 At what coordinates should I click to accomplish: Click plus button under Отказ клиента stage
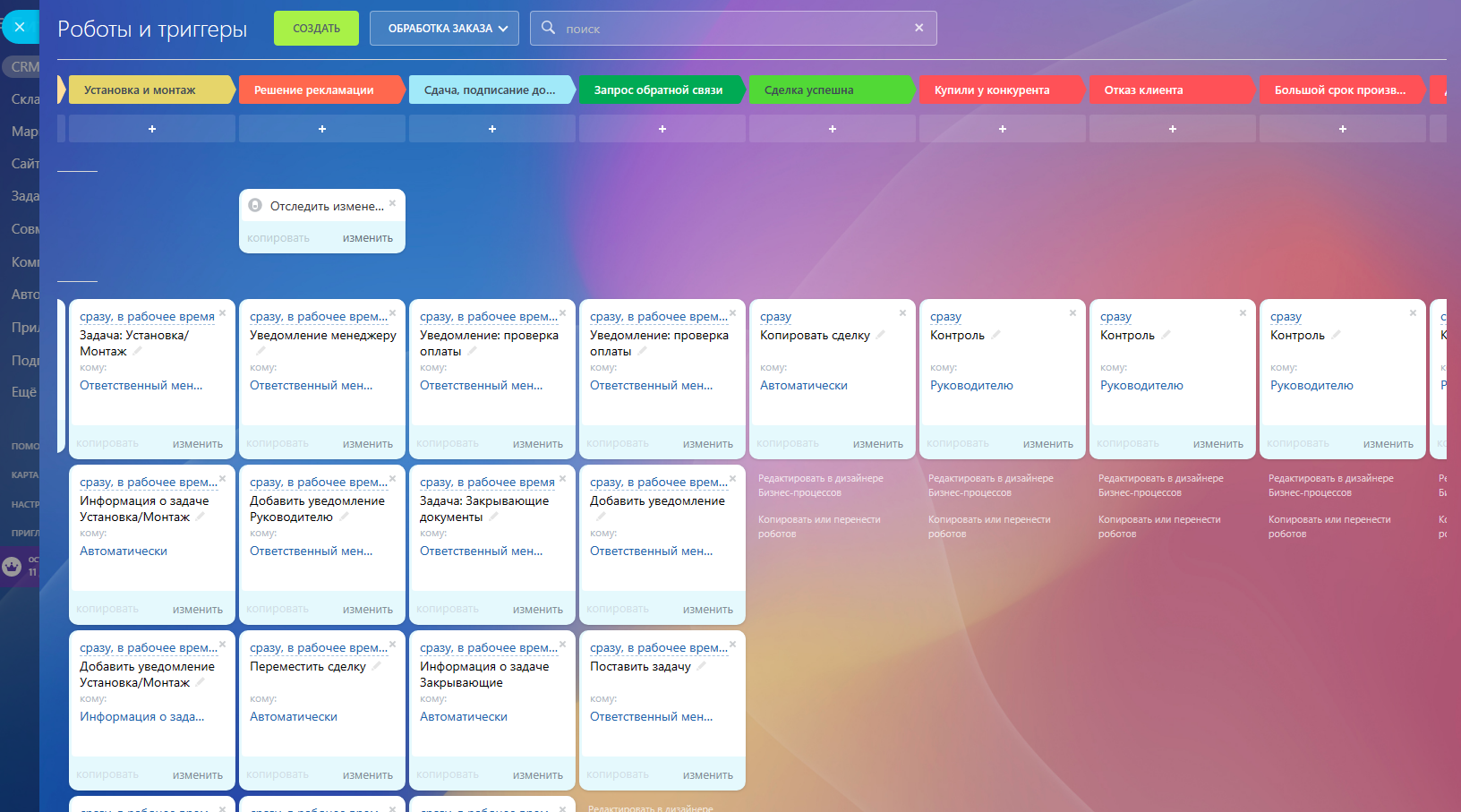[x=1173, y=129]
